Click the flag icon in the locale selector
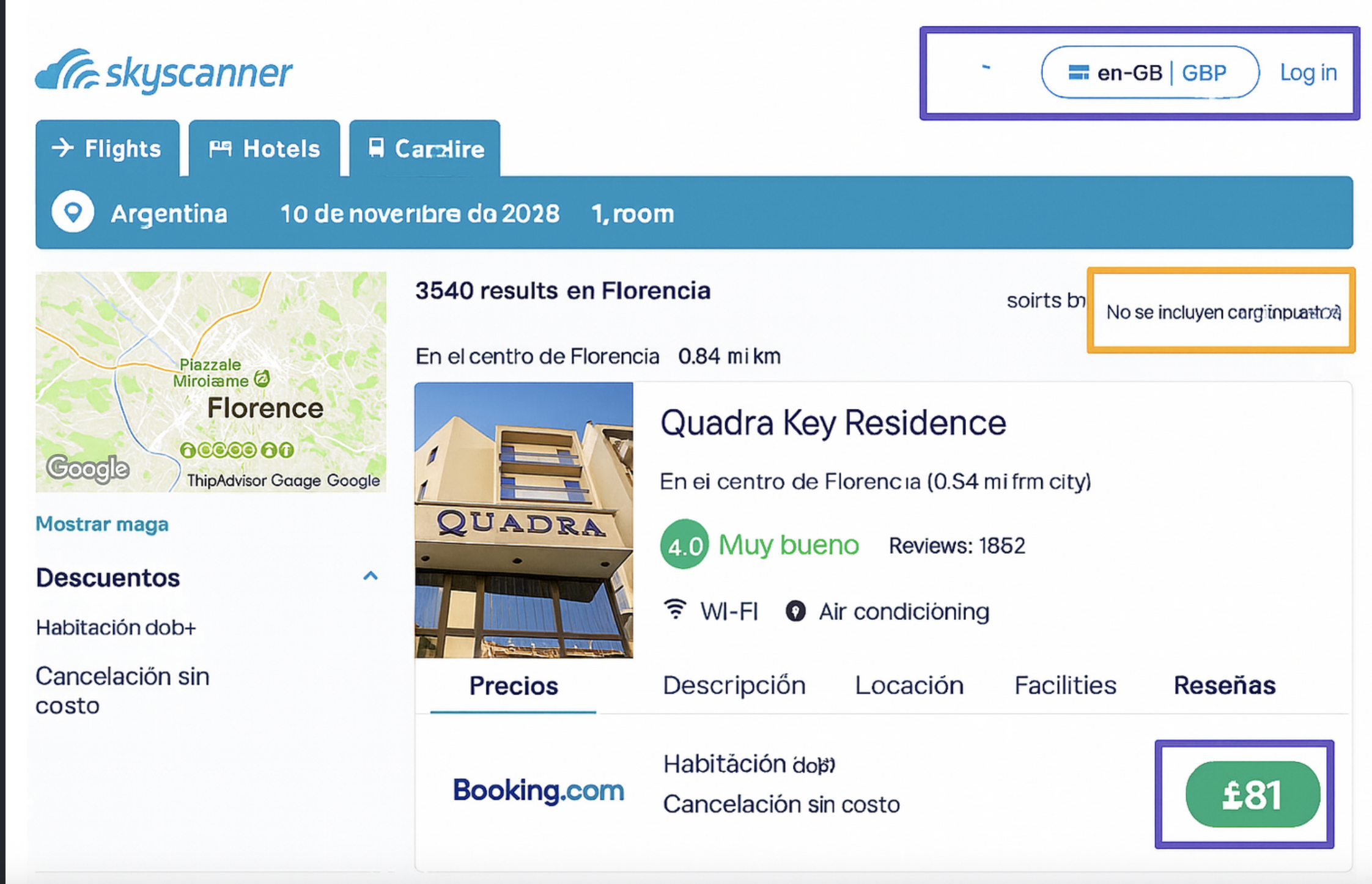The height and width of the screenshot is (884, 1372). (x=1078, y=73)
